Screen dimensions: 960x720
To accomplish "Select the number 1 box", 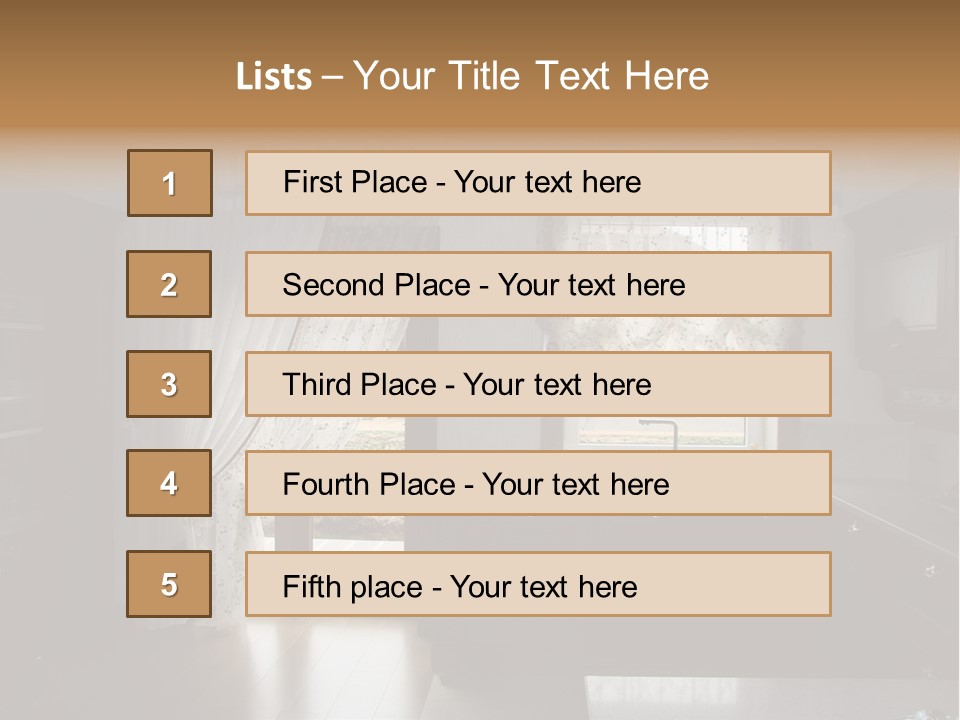I will click(x=170, y=183).
